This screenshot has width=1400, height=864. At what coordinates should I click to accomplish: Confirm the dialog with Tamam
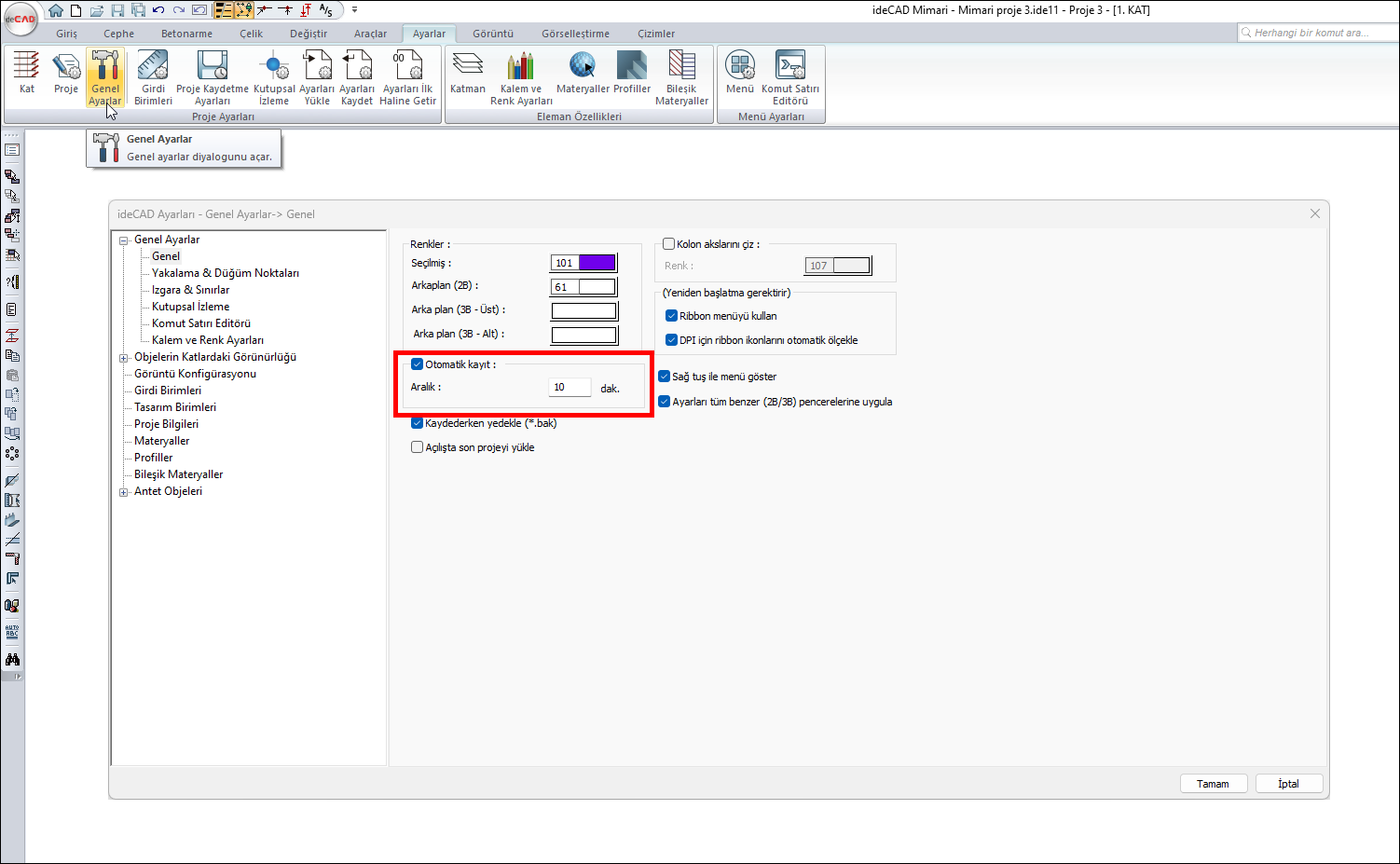1213,784
